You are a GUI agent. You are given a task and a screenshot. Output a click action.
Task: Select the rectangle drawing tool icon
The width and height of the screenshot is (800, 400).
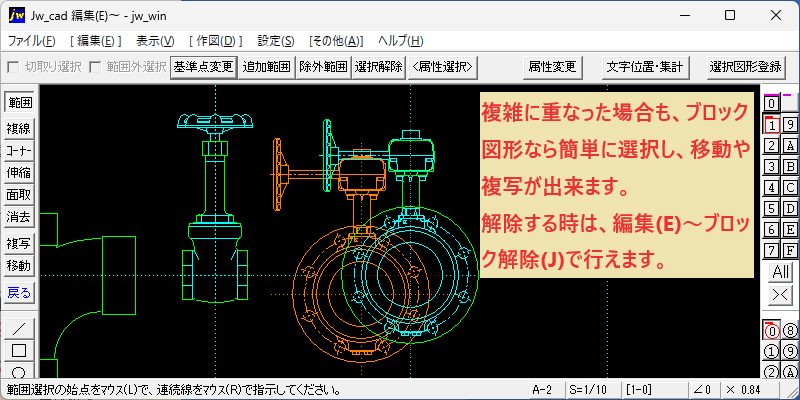(19, 351)
